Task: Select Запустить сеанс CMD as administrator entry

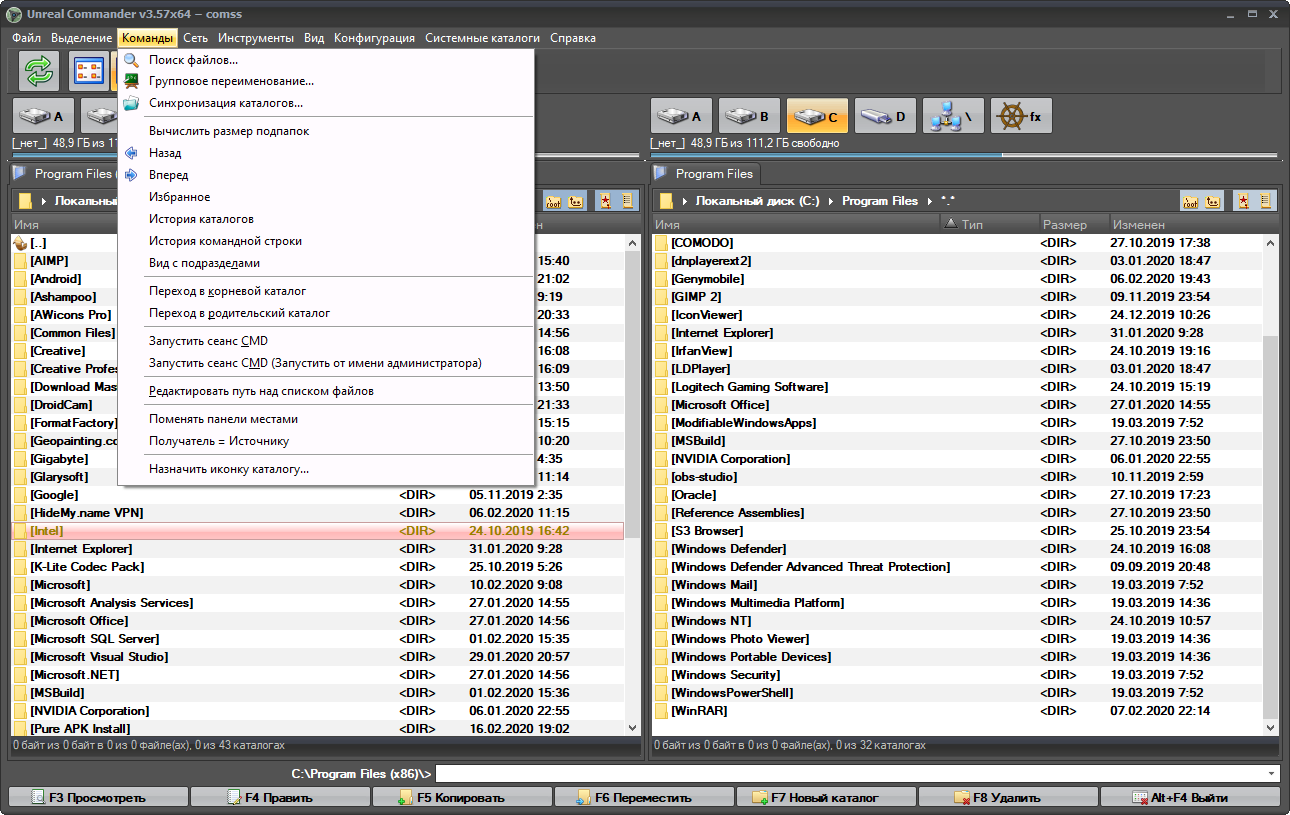Action: coord(326,363)
